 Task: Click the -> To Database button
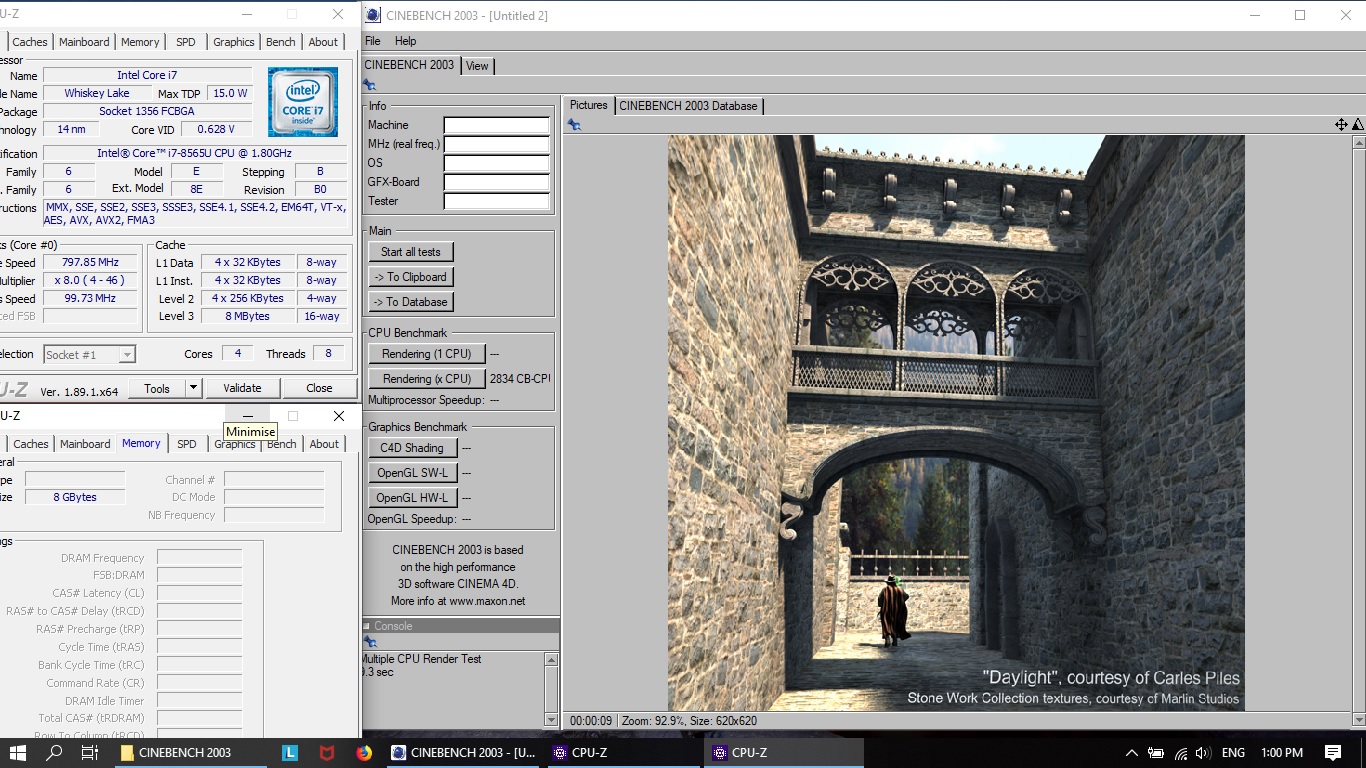411,302
